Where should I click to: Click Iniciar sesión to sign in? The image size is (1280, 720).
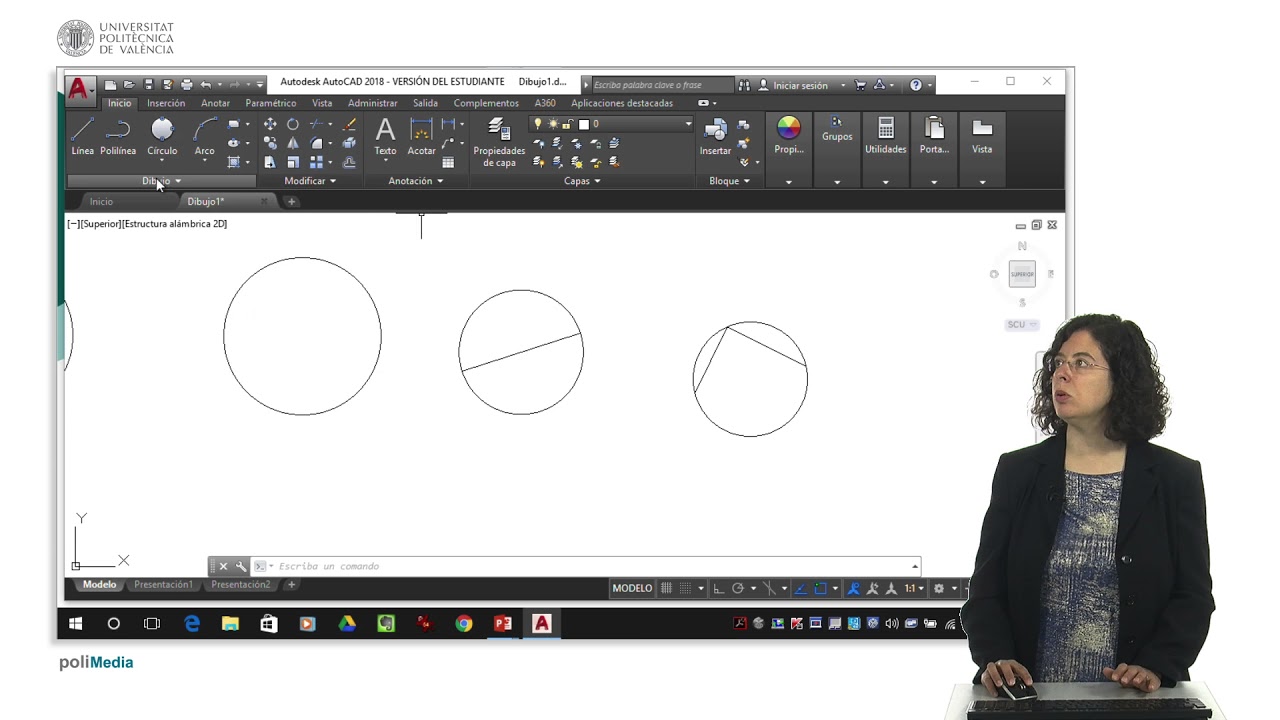[x=800, y=85]
